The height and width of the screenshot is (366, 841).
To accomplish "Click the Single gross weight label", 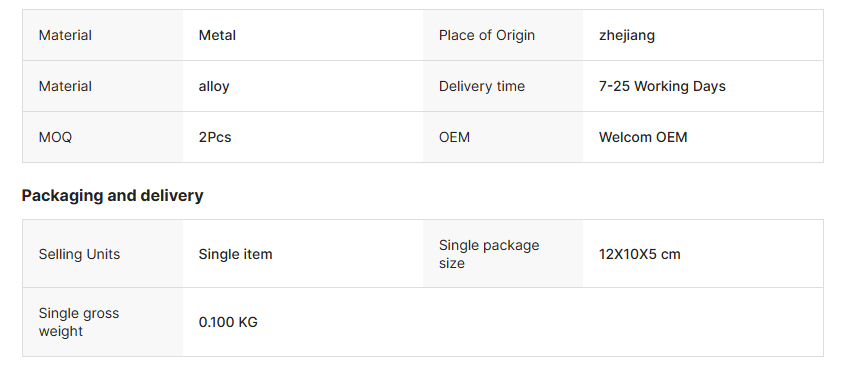I will point(78,322).
